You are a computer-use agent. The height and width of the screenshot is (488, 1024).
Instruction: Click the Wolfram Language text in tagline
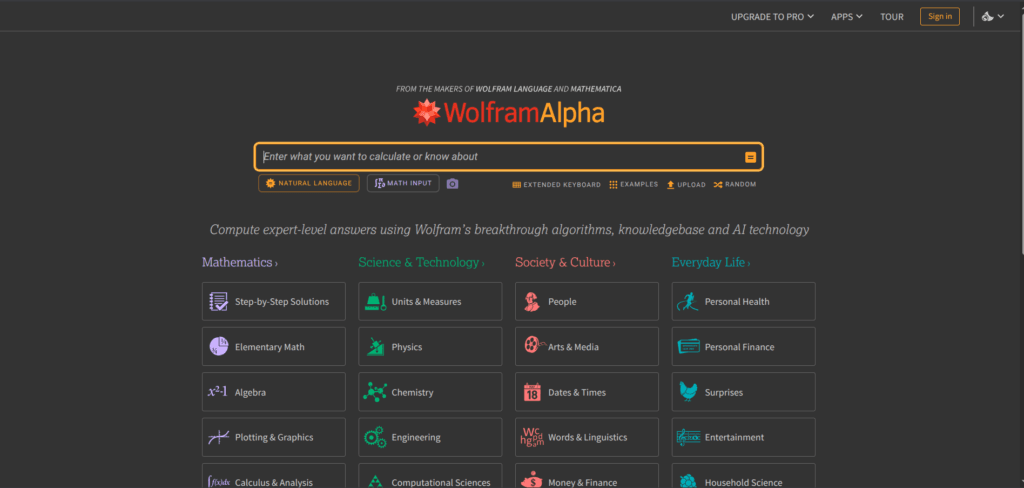pyautogui.click(x=514, y=88)
